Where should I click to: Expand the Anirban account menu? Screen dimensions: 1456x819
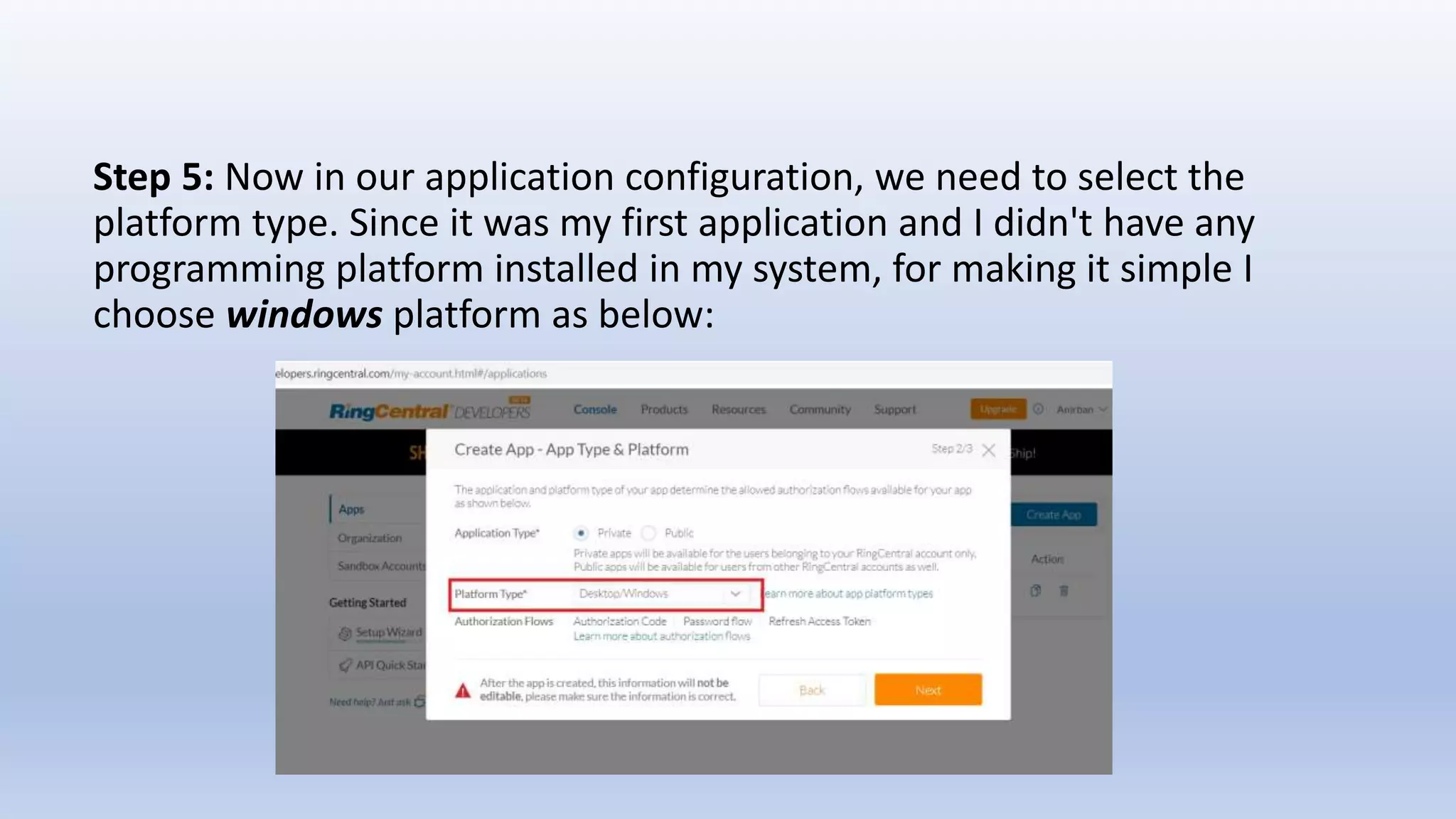click(x=1081, y=409)
